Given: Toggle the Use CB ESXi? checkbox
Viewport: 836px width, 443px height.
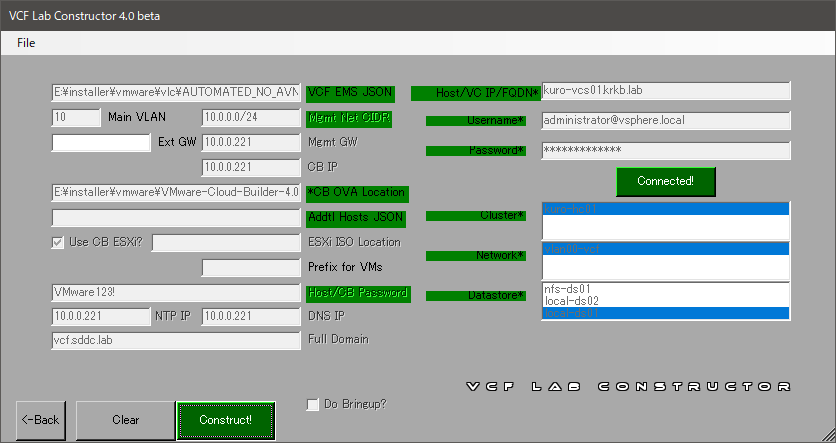Looking at the screenshot, I should [x=58, y=242].
